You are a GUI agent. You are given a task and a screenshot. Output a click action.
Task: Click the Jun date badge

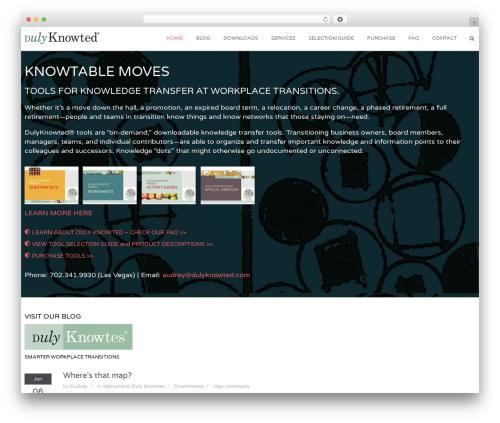click(38, 379)
